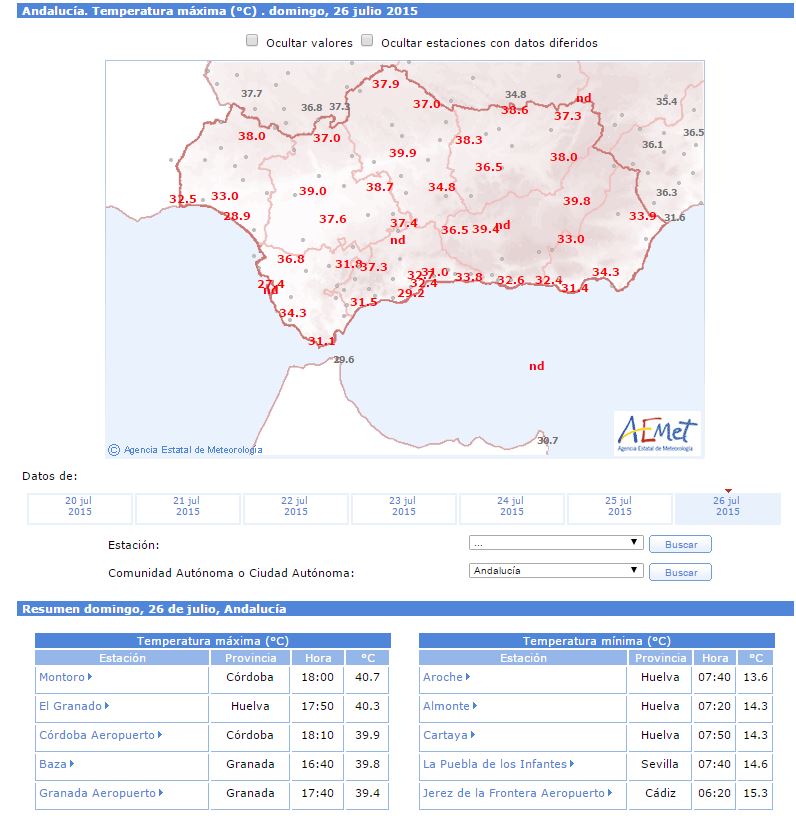
Task: Select the 20 jul 2015 date tab
Action: click(x=80, y=508)
